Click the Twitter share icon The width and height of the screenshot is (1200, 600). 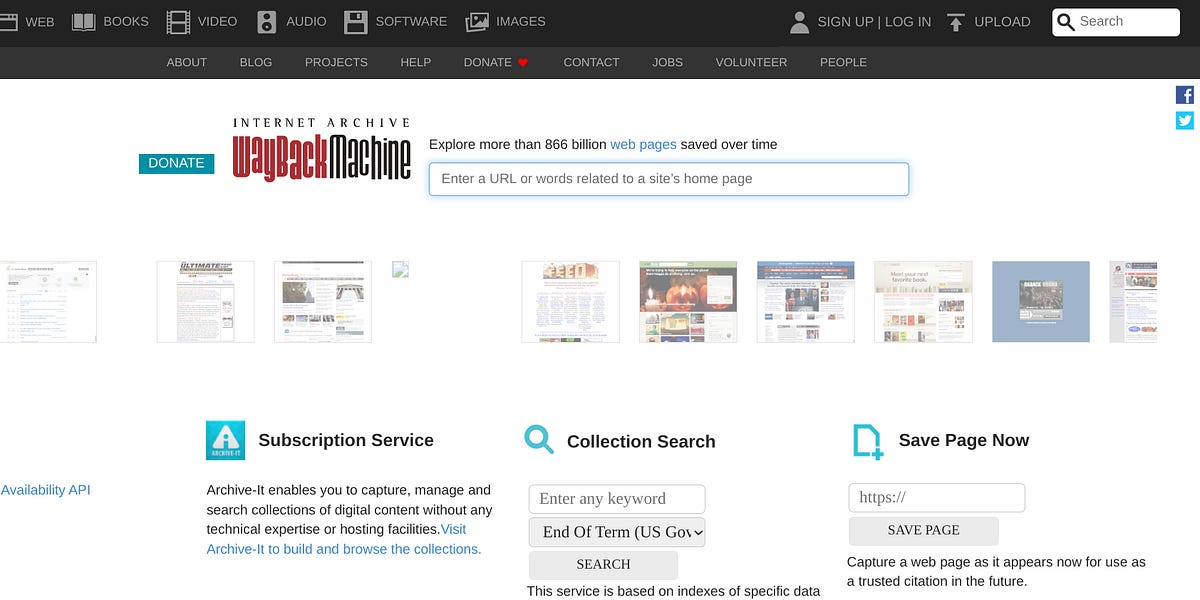coord(1184,120)
